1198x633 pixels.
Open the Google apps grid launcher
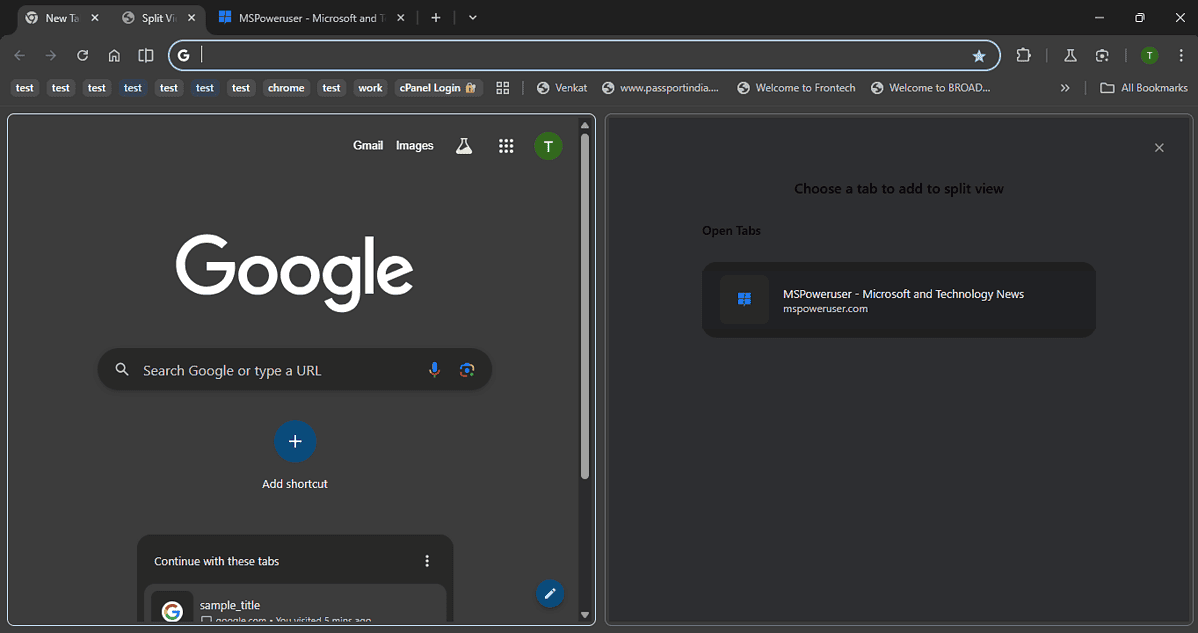click(506, 146)
